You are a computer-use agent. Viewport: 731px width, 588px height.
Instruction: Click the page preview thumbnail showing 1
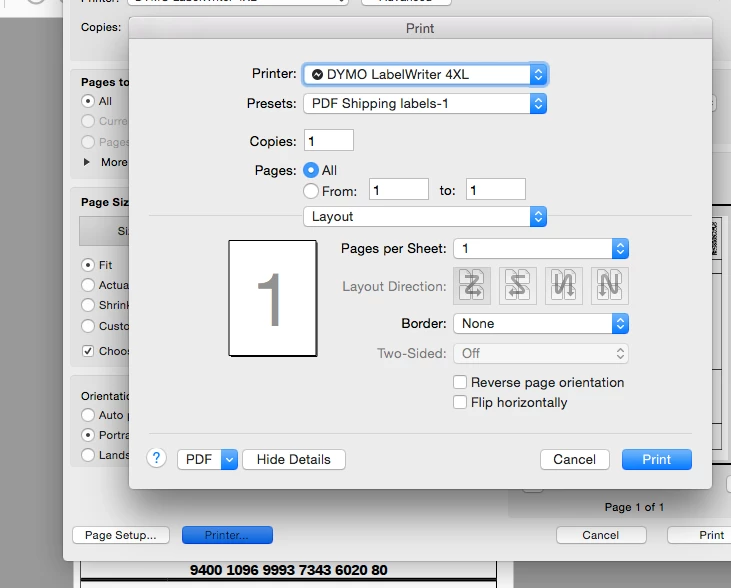coord(273,298)
